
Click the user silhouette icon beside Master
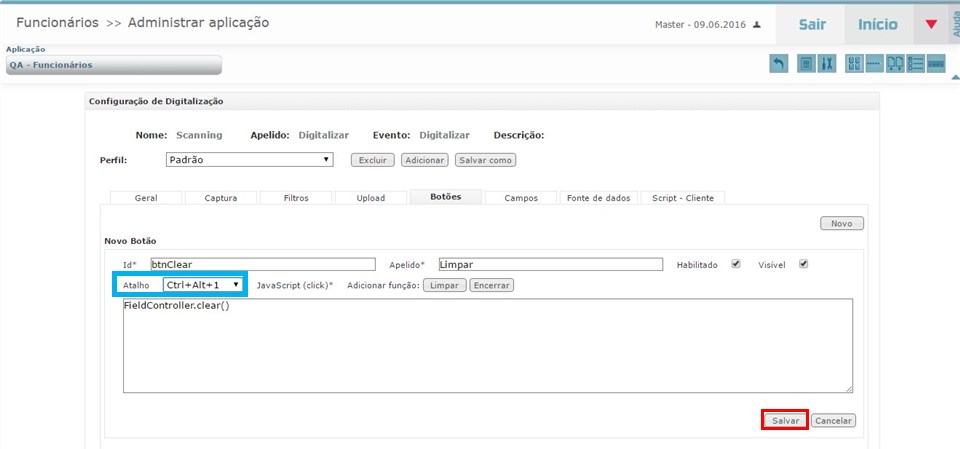point(757,25)
